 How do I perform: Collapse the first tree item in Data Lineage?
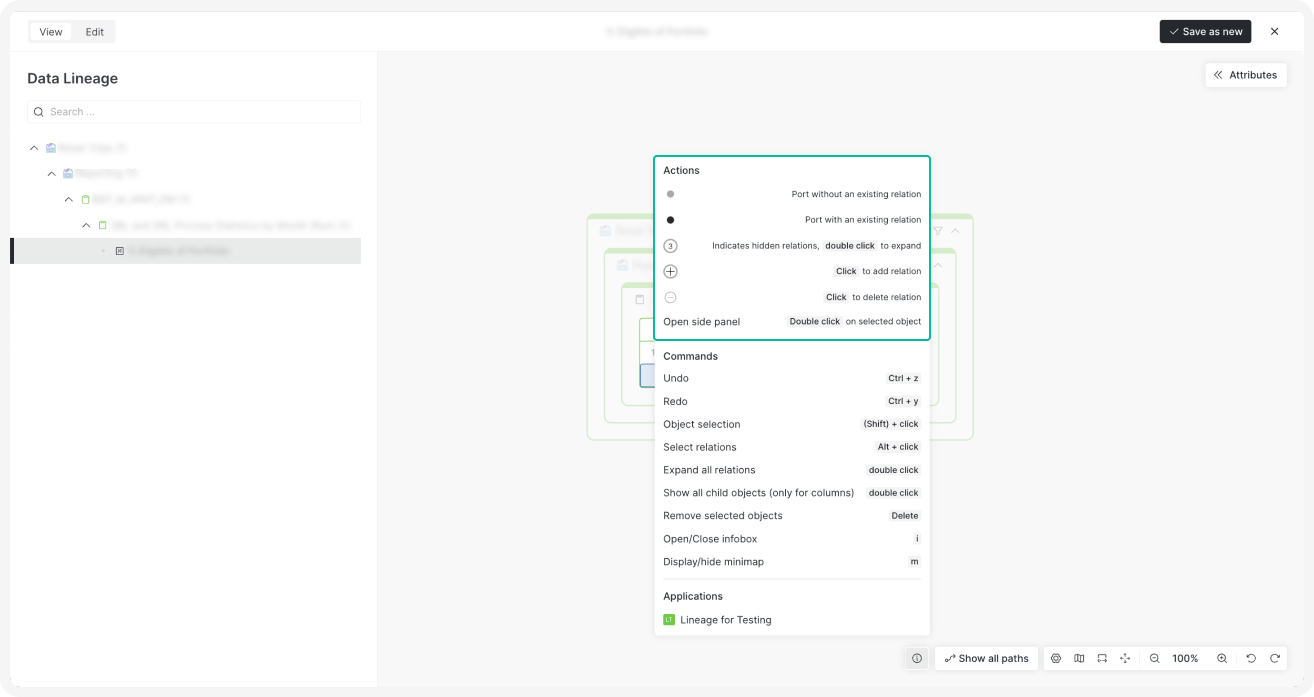35,148
